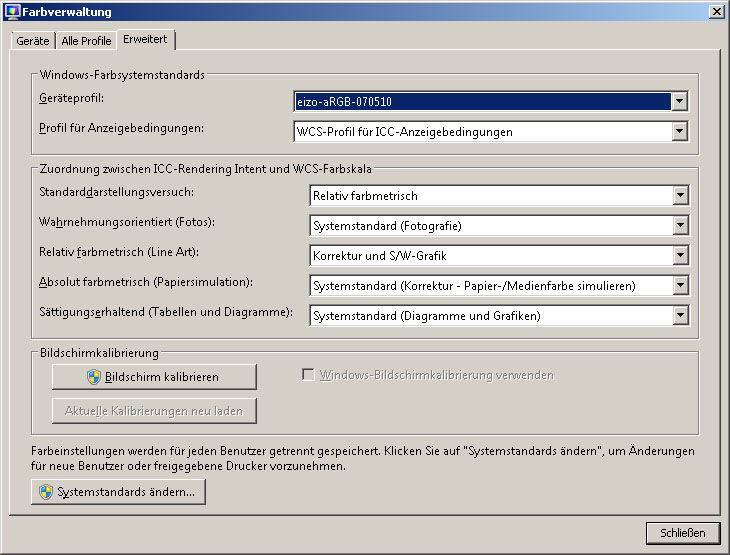Expand Wahrnehmungsorientiert (Fotos) dropdown
730x555 pixels.
[680, 226]
